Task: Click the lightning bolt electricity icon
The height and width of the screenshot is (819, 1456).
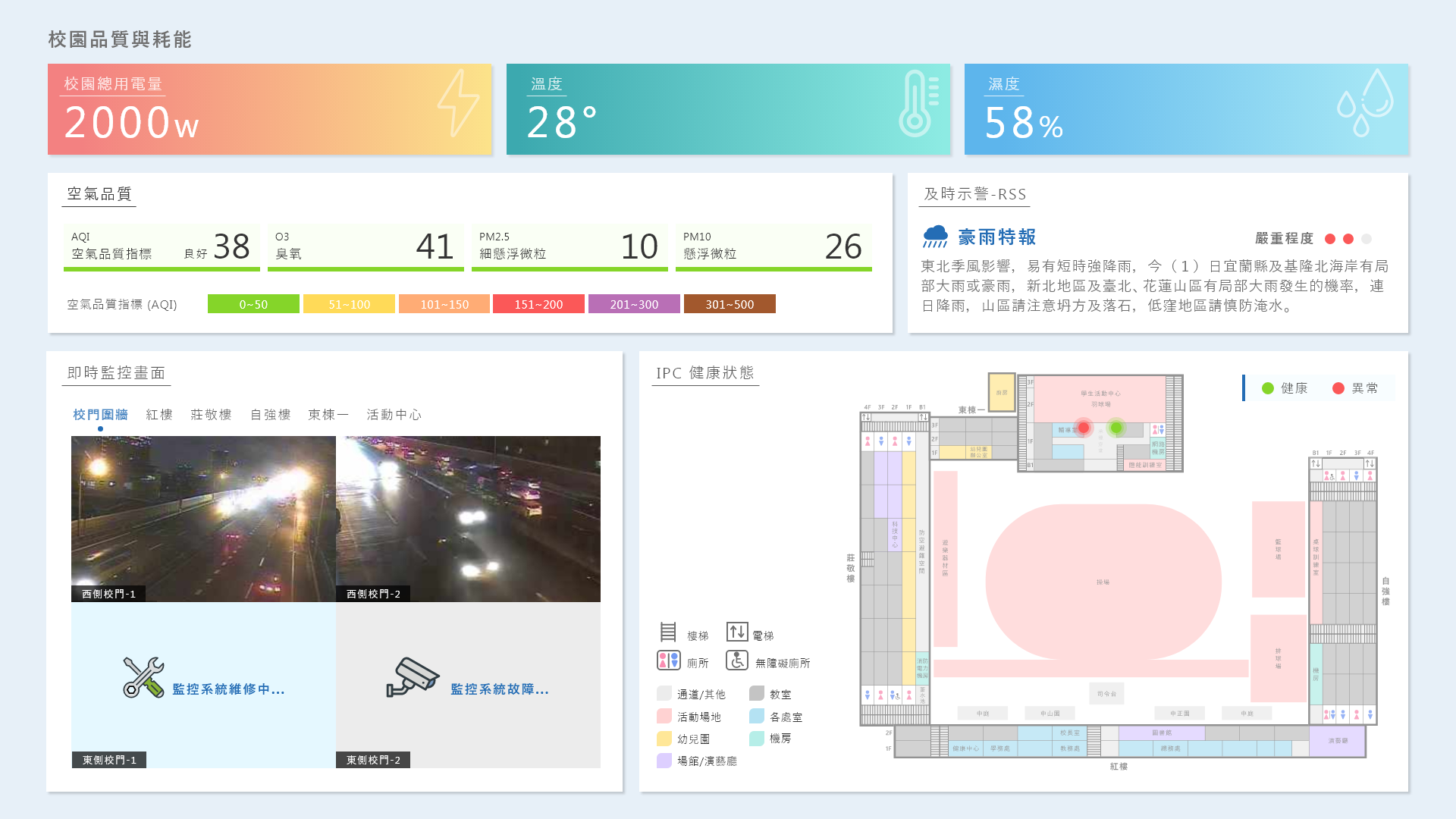Action: [x=459, y=103]
